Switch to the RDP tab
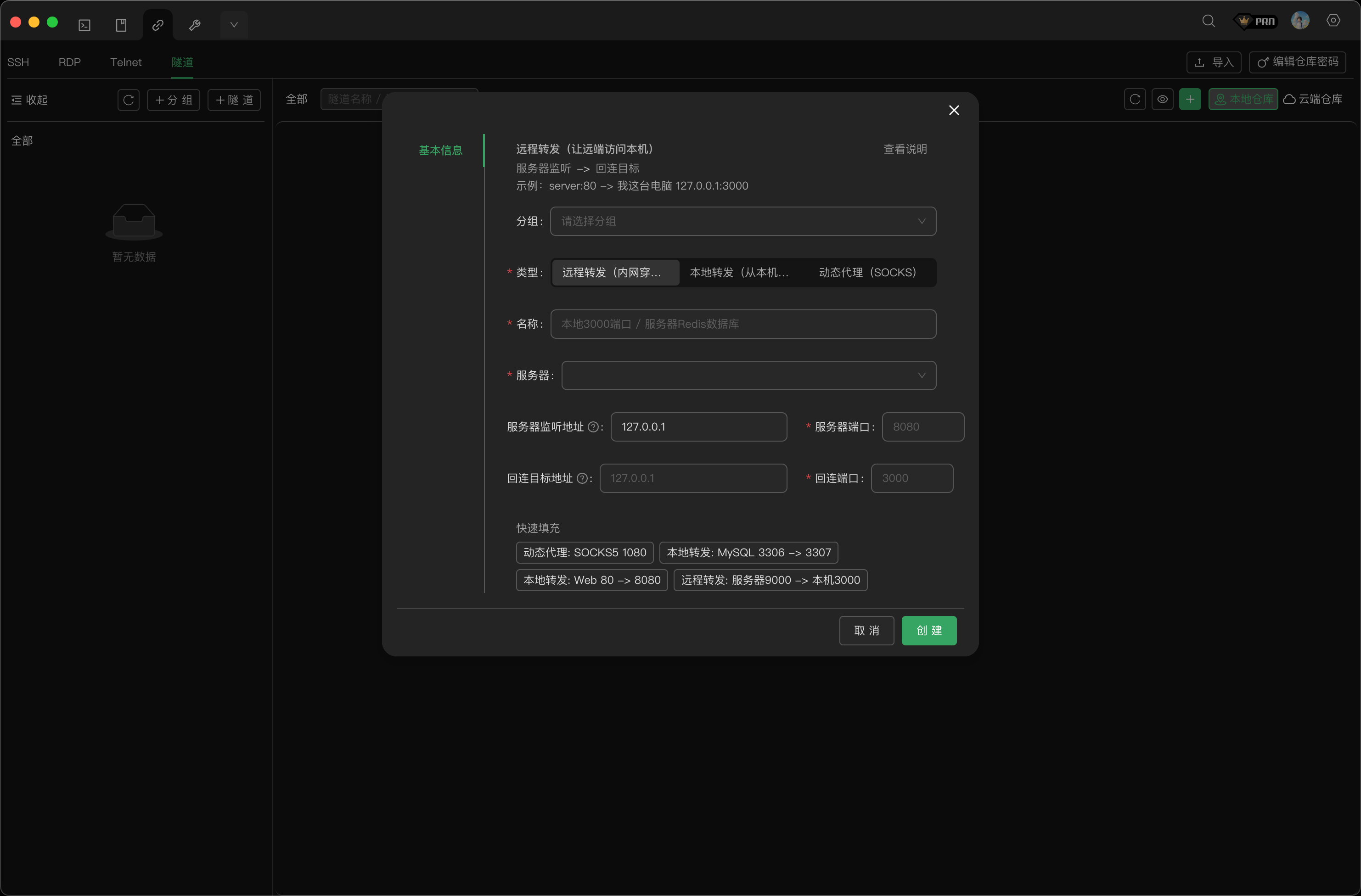 (x=69, y=62)
